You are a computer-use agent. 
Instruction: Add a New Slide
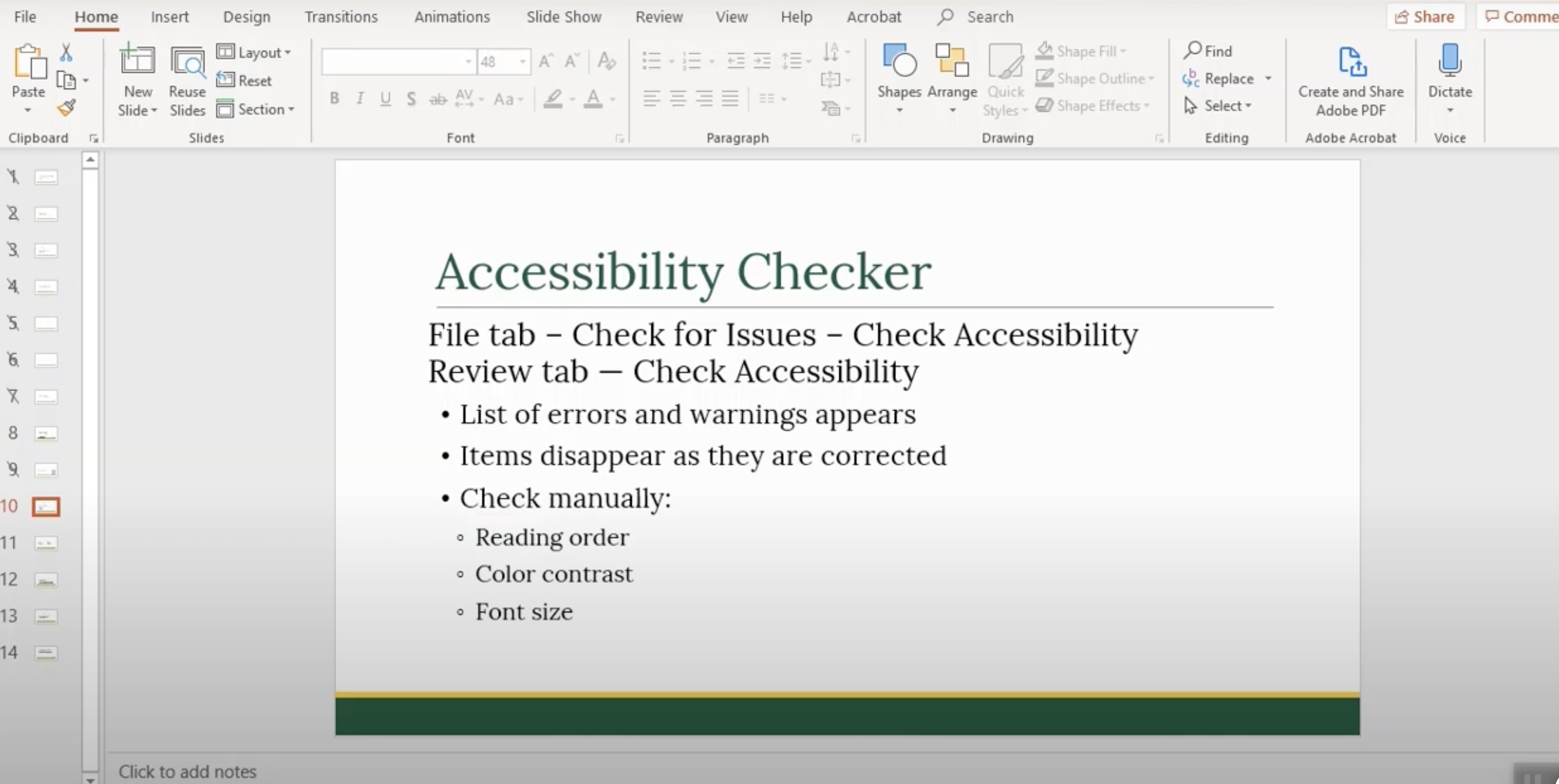pyautogui.click(x=137, y=81)
